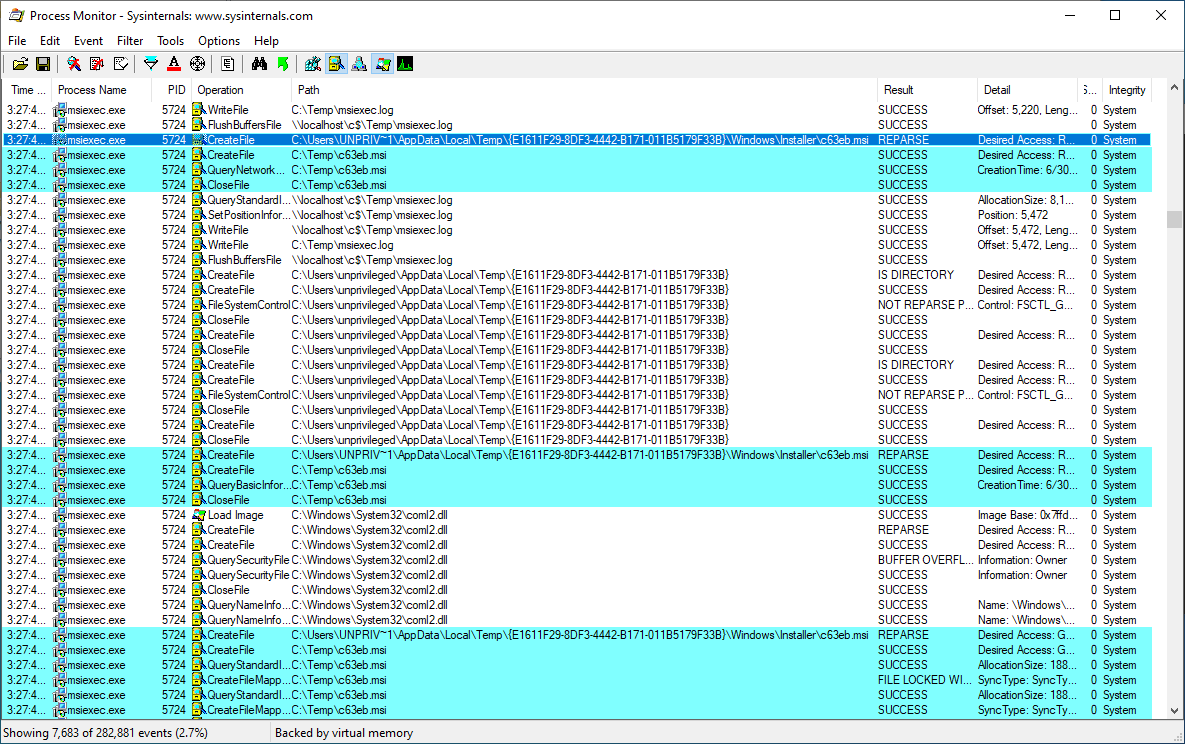Clear the event display with eraser icon
This screenshot has width=1185, height=744.
point(121,64)
